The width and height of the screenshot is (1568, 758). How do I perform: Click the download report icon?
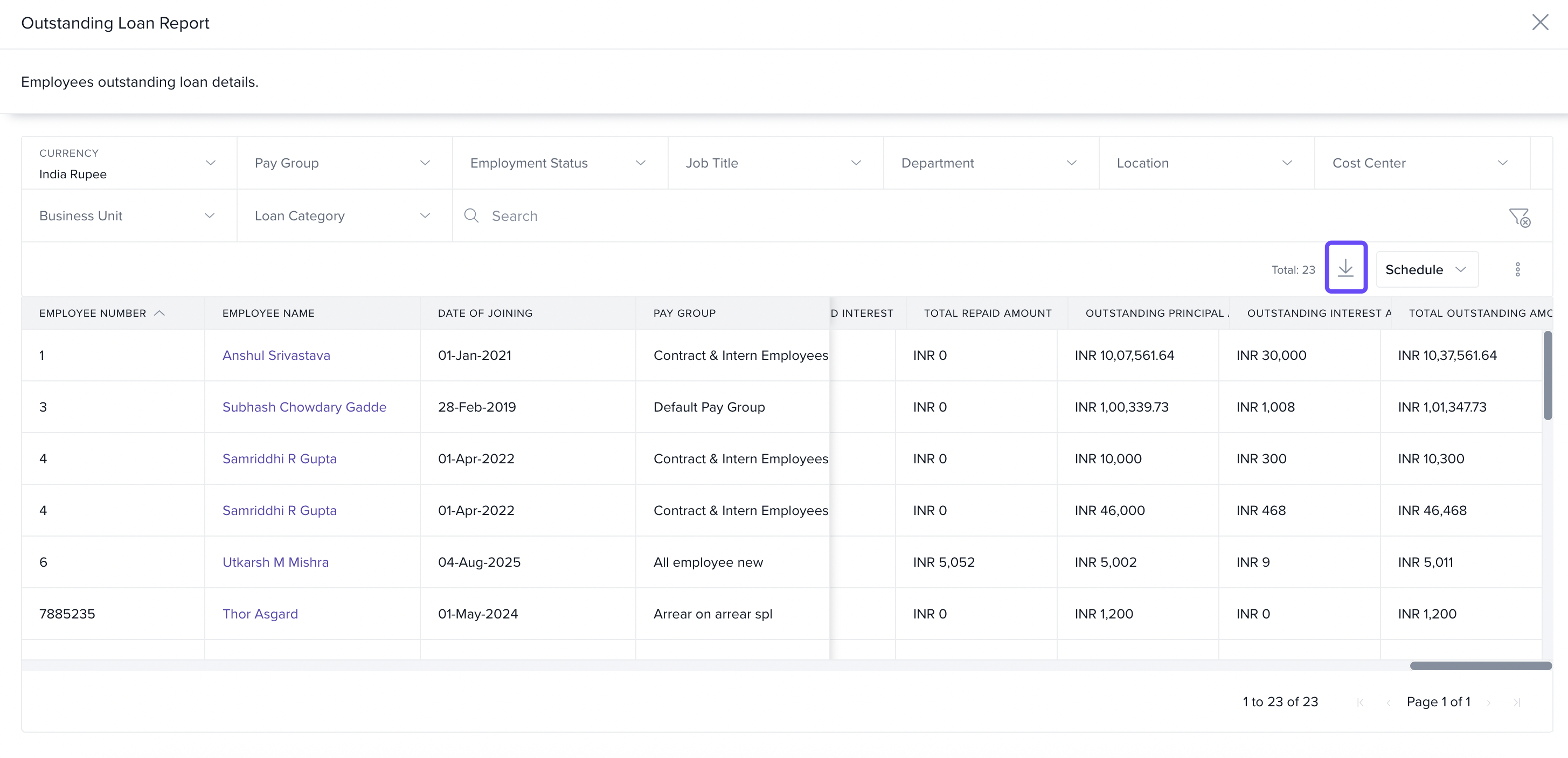coord(1345,268)
